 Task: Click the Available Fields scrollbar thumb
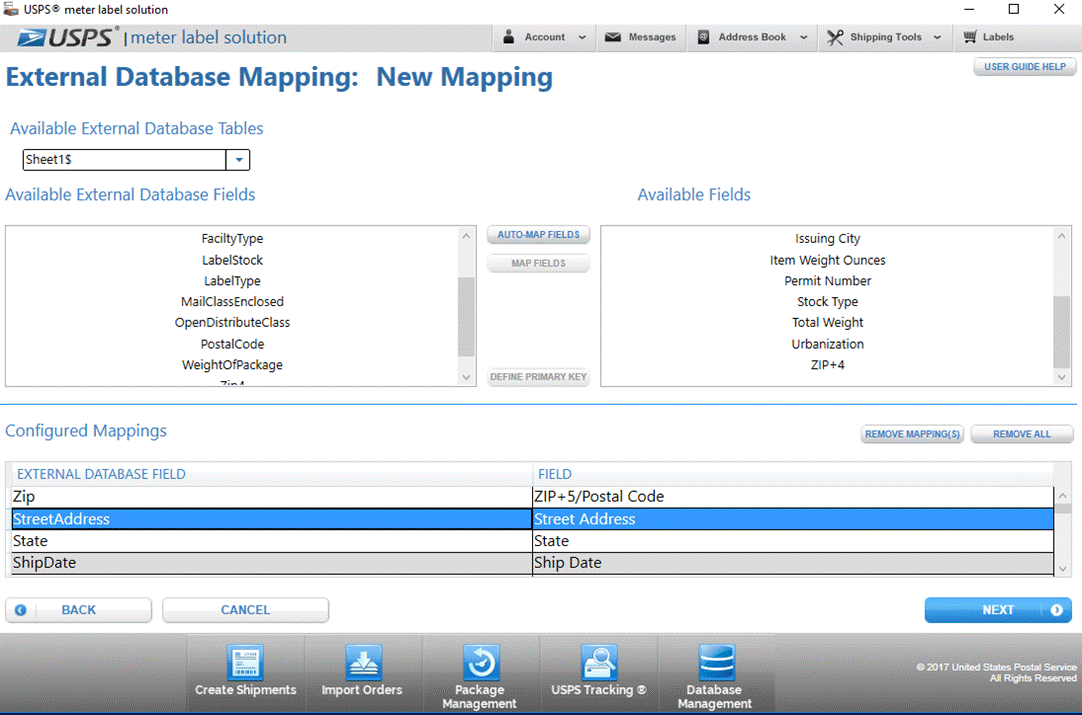1061,332
